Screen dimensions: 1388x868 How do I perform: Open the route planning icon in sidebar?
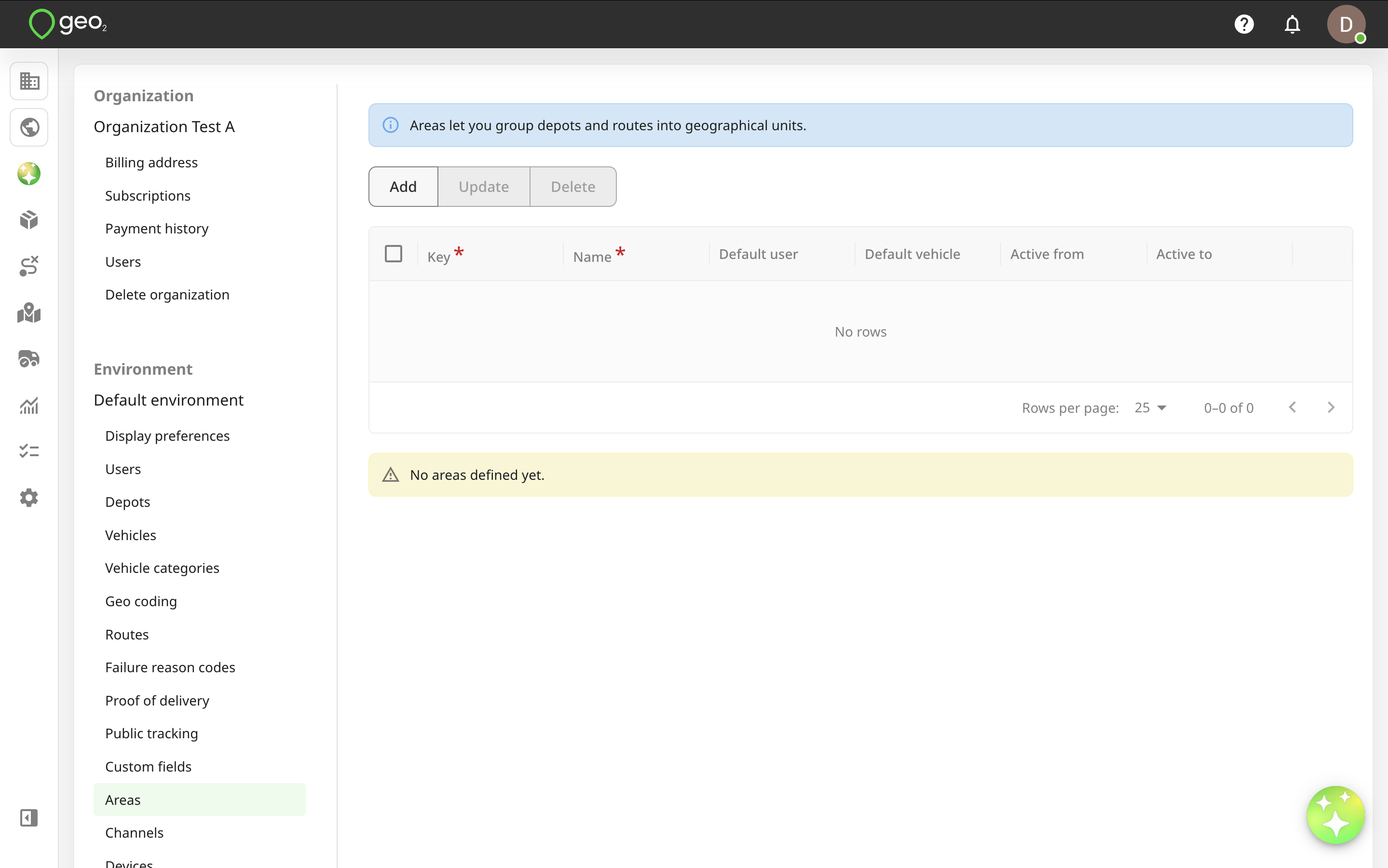[x=29, y=266]
